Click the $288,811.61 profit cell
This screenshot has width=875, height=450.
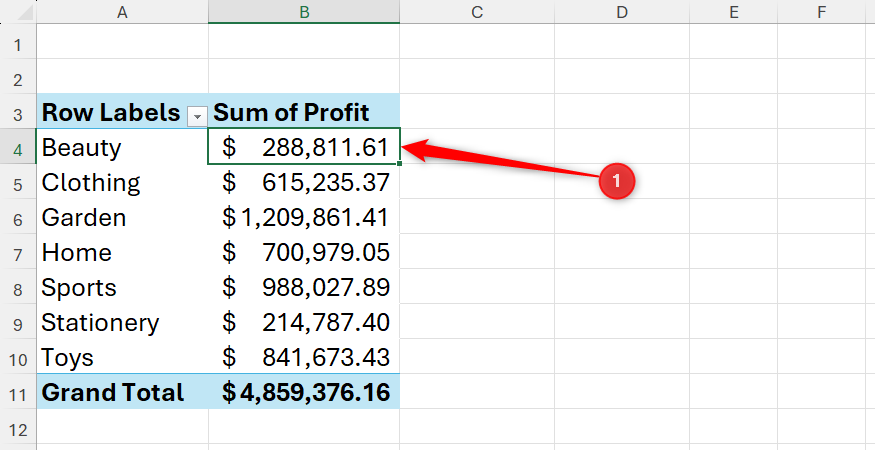304,146
